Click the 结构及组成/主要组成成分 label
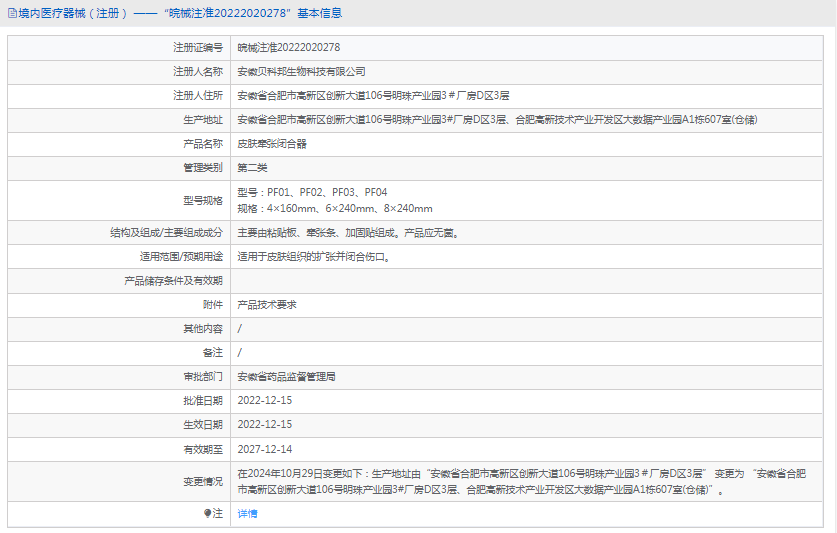The width and height of the screenshot is (837, 533). pos(166,233)
